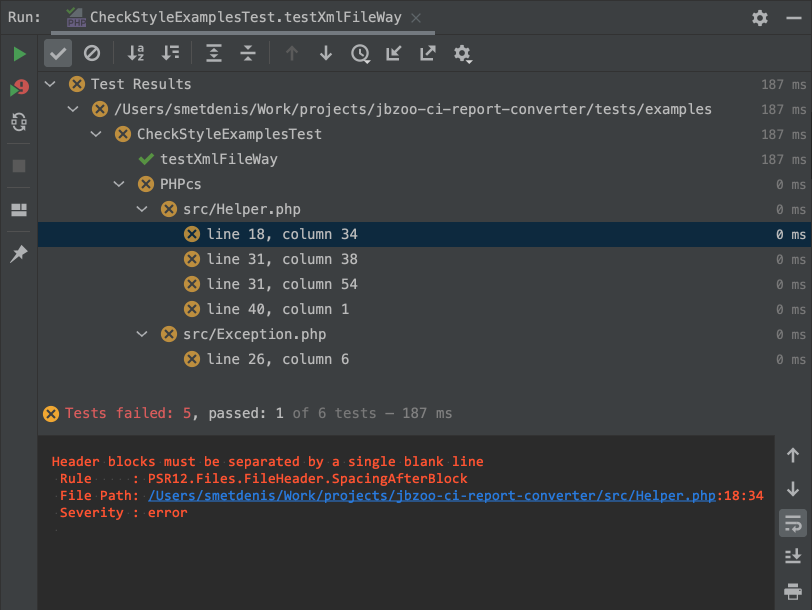Click the Severity : error line

(123, 513)
